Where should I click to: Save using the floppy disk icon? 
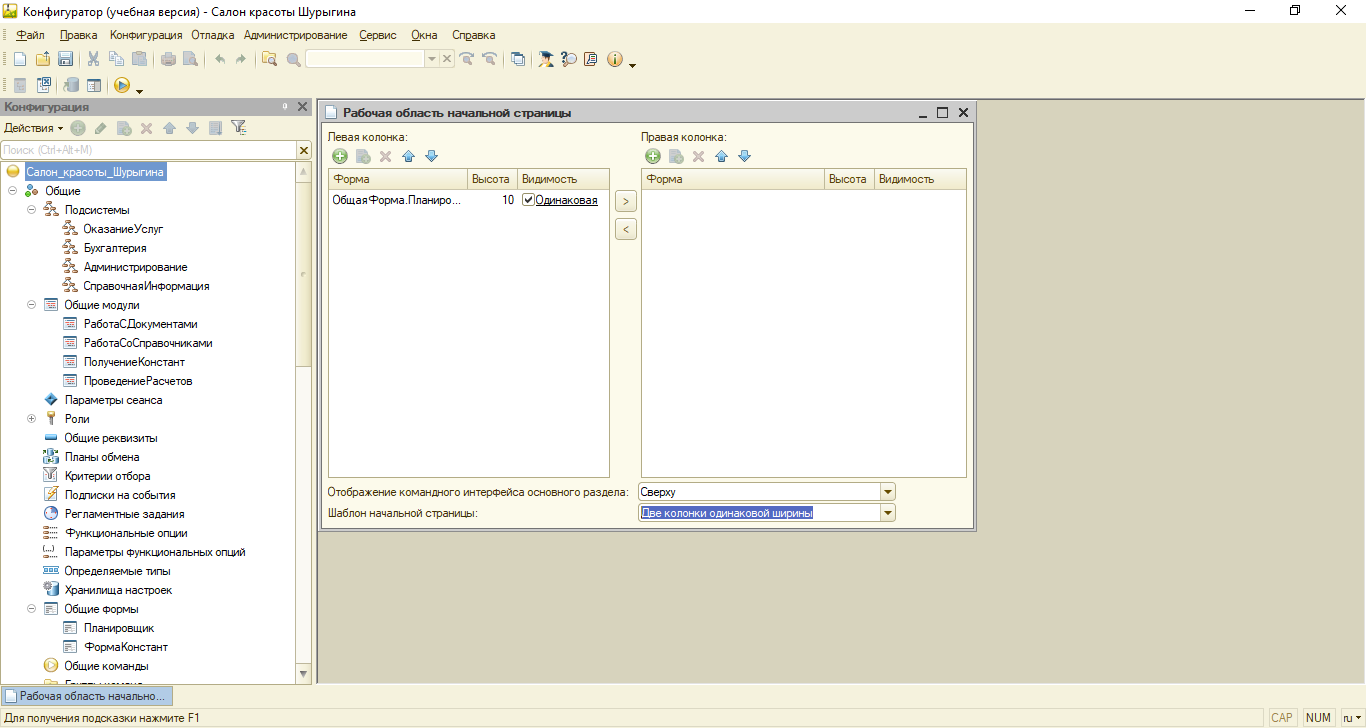(x=65, y=59)
